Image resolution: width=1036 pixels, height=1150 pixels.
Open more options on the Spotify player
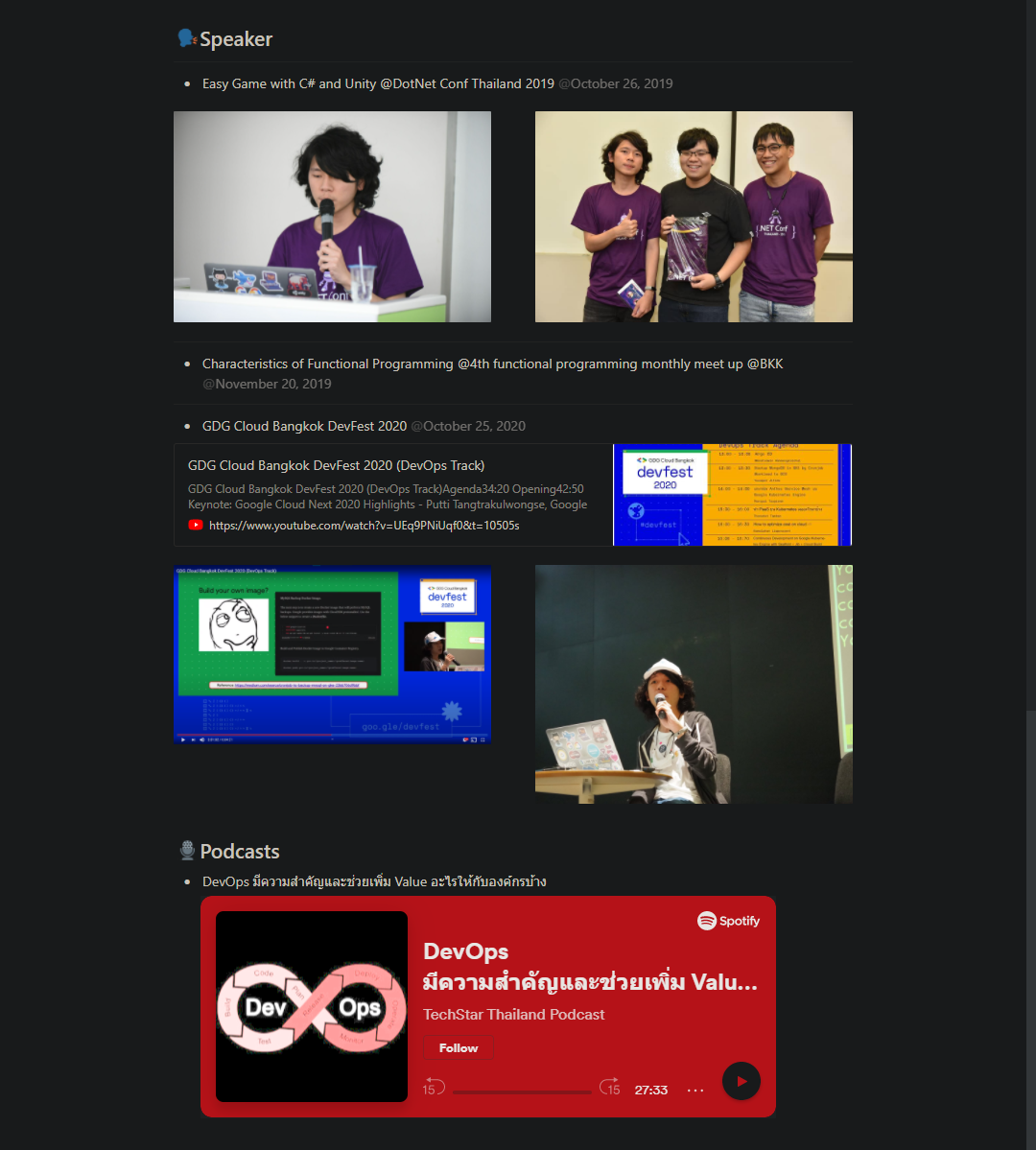point(695,1089)
